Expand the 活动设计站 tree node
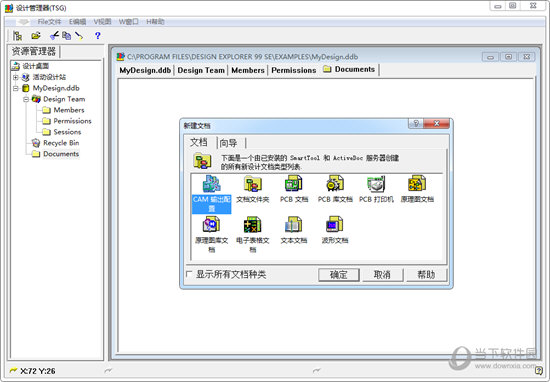550x382 pixels. pos(15,77)
